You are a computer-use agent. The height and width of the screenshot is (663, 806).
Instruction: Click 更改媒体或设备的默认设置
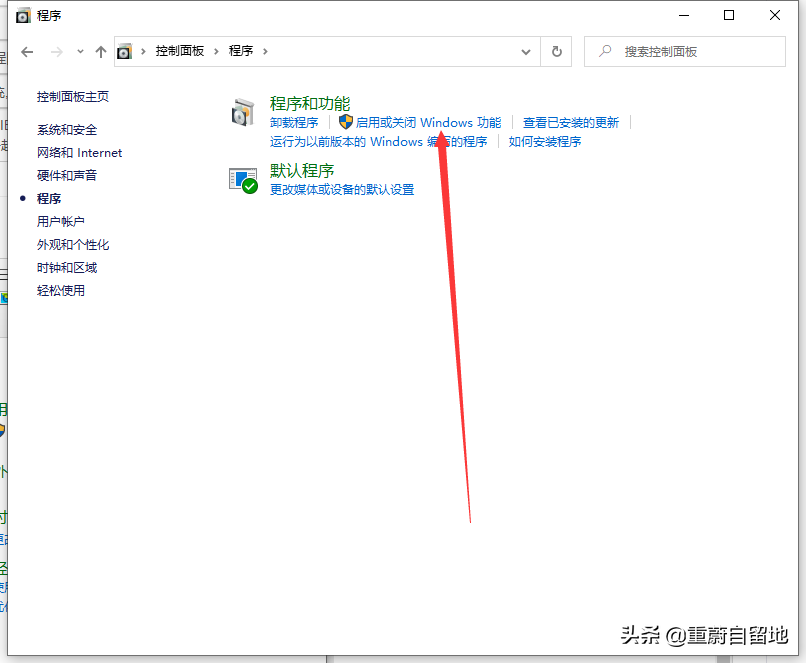(340, 188)
